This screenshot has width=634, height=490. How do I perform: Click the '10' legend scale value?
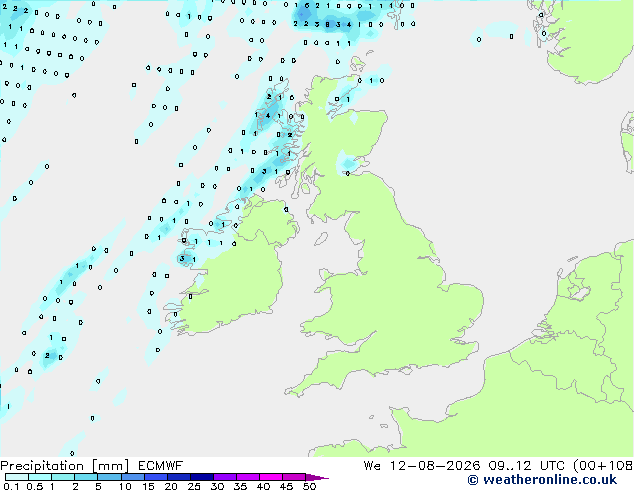pyautogui.click(x=125, y=486)
